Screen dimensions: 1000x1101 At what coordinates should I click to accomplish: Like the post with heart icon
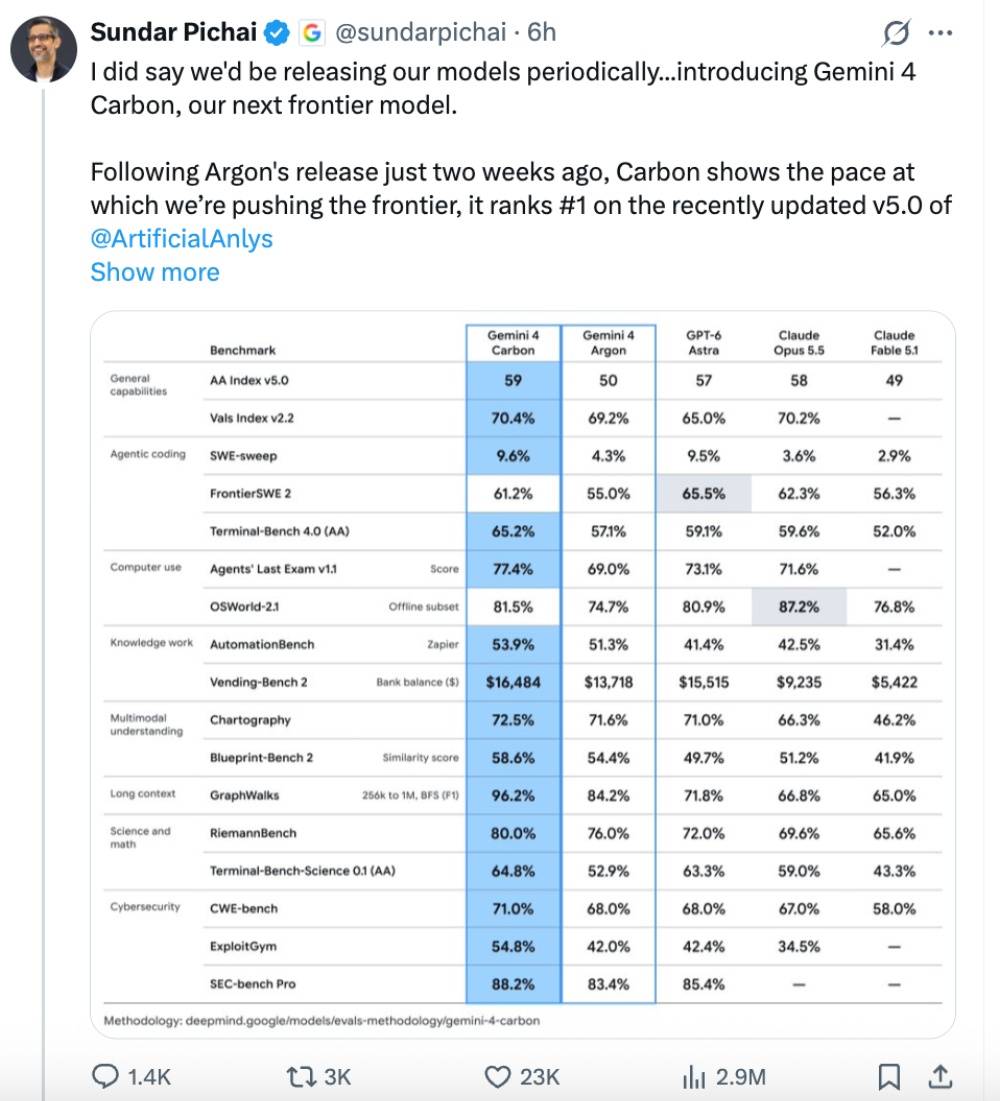tap(498, 1076)
